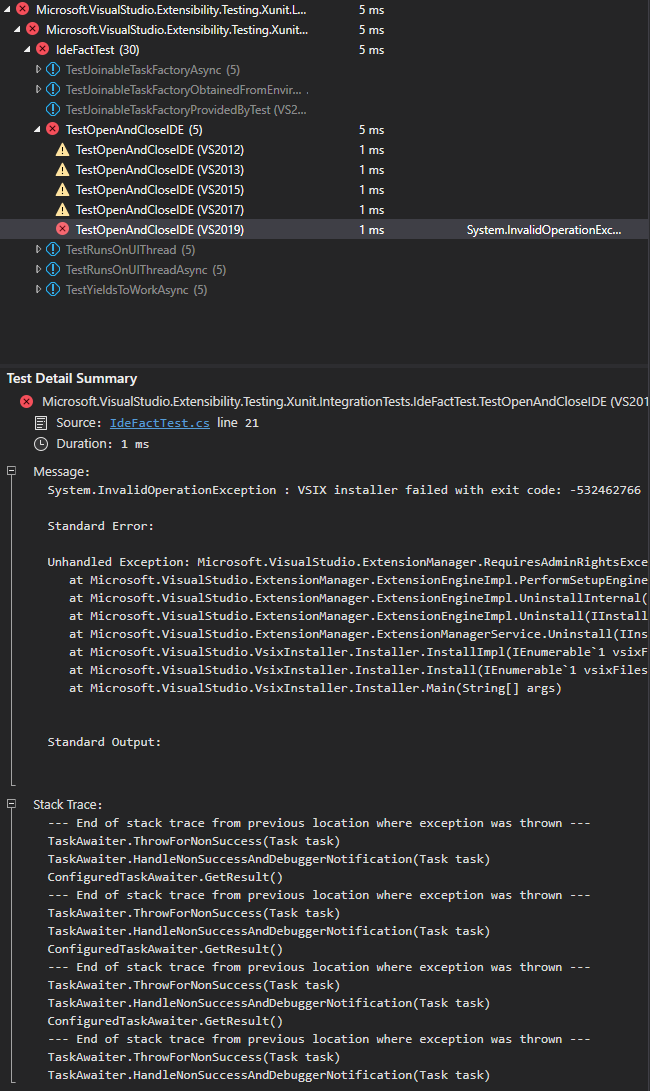Collapse TestOpenAndCloseIDE (5) group
The image size is (650, 1091).
click(x=37, y=129)
